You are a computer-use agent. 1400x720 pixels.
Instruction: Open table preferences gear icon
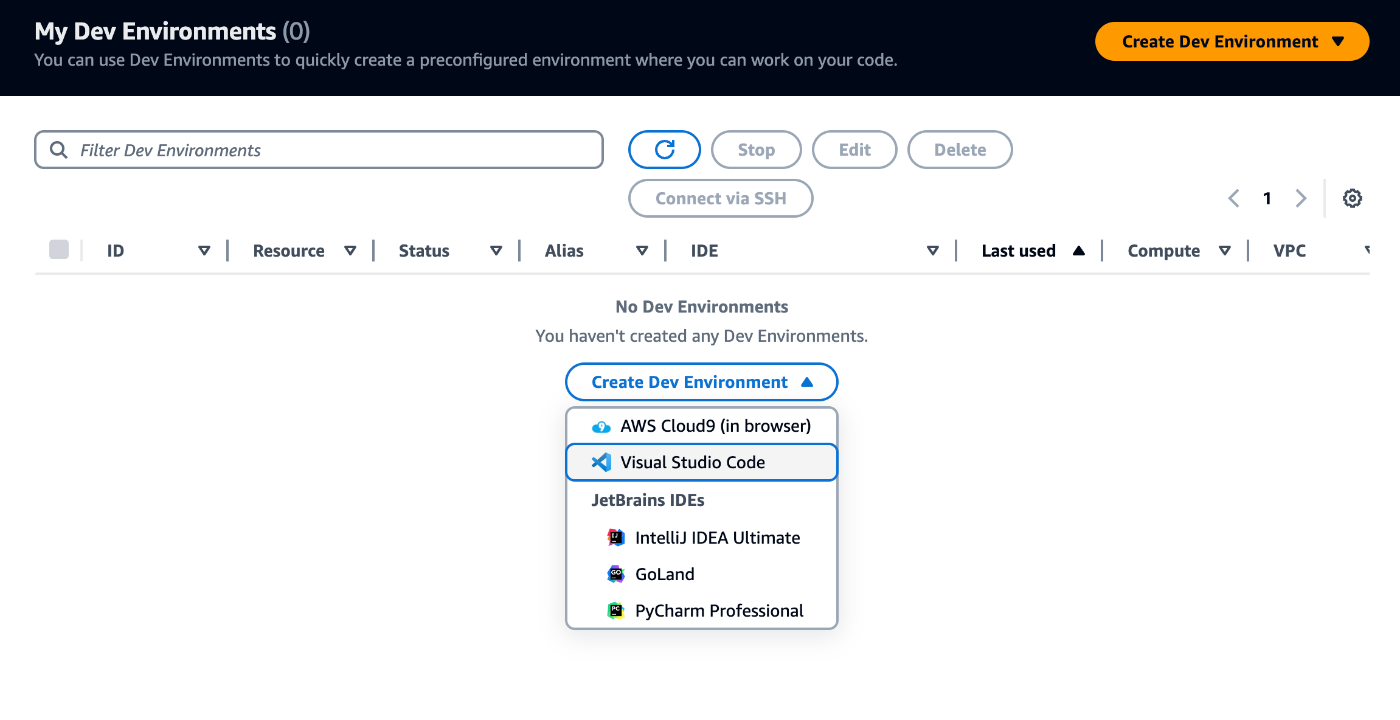1352,198
